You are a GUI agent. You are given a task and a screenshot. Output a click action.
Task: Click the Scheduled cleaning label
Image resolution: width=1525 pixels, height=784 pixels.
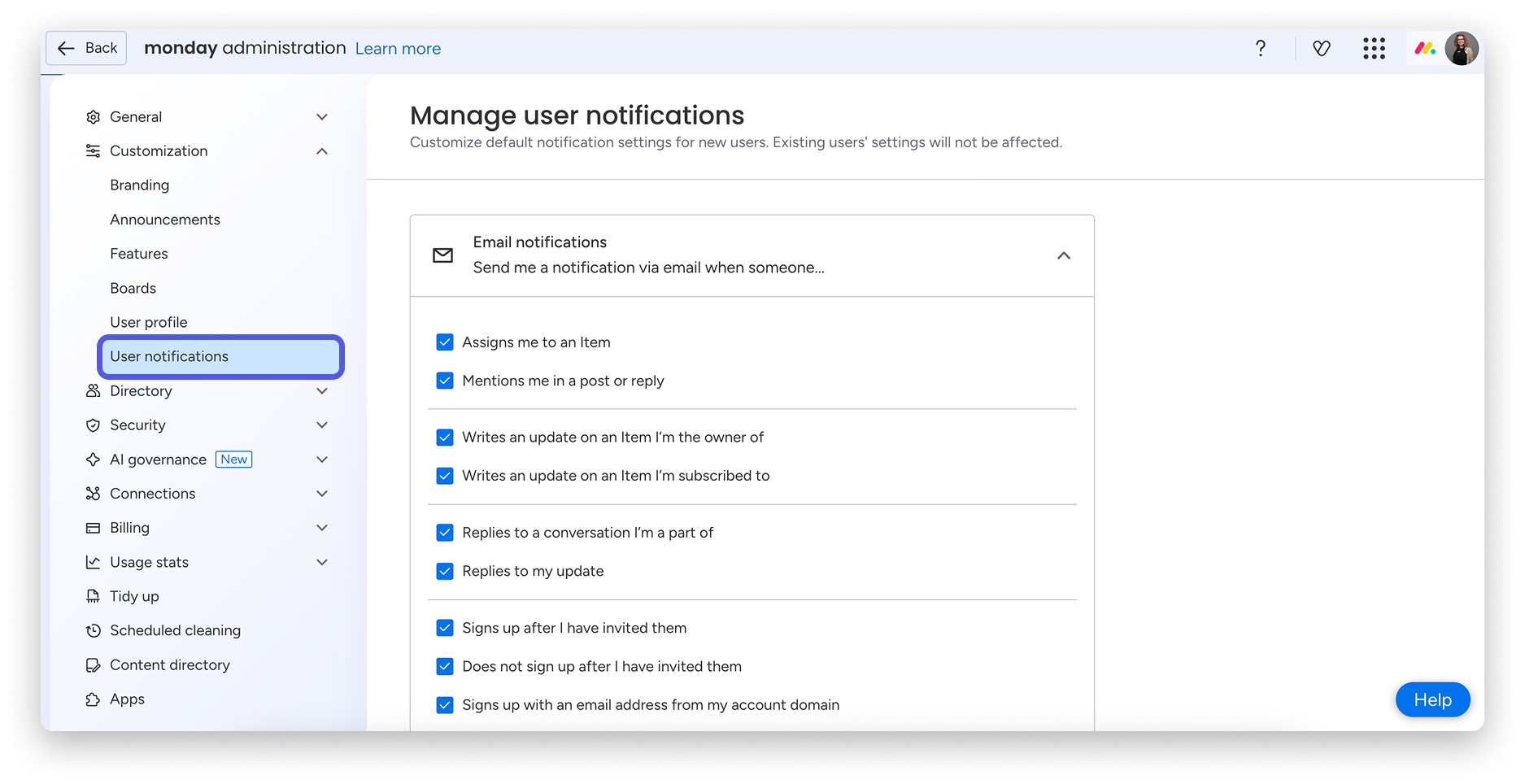(176, 630)
